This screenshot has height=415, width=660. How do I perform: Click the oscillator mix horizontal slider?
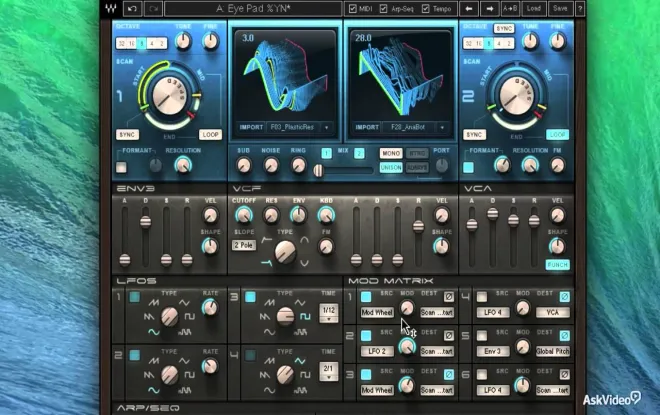(344, 170)
